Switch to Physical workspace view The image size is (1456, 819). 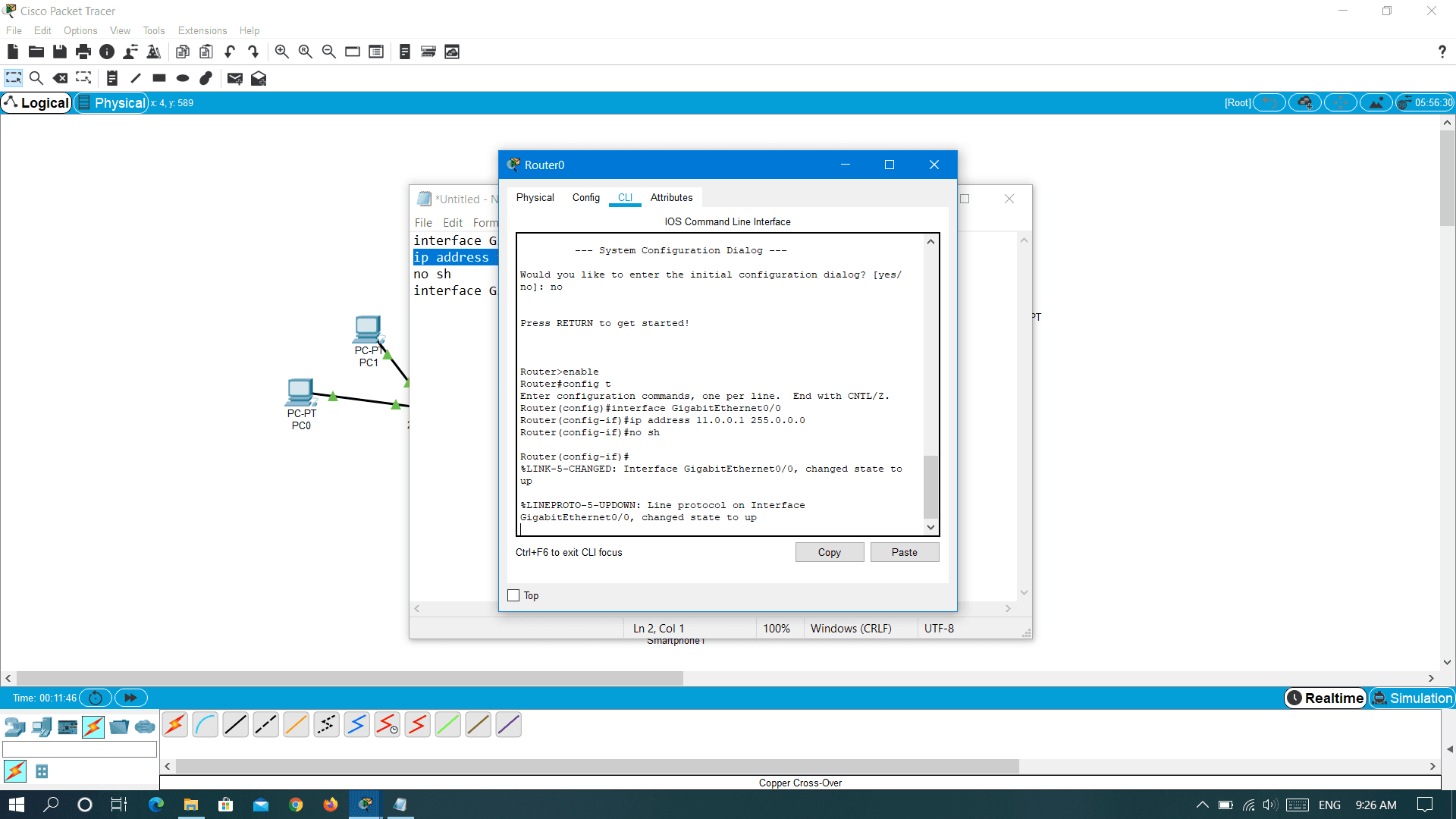tap(111, 102)
